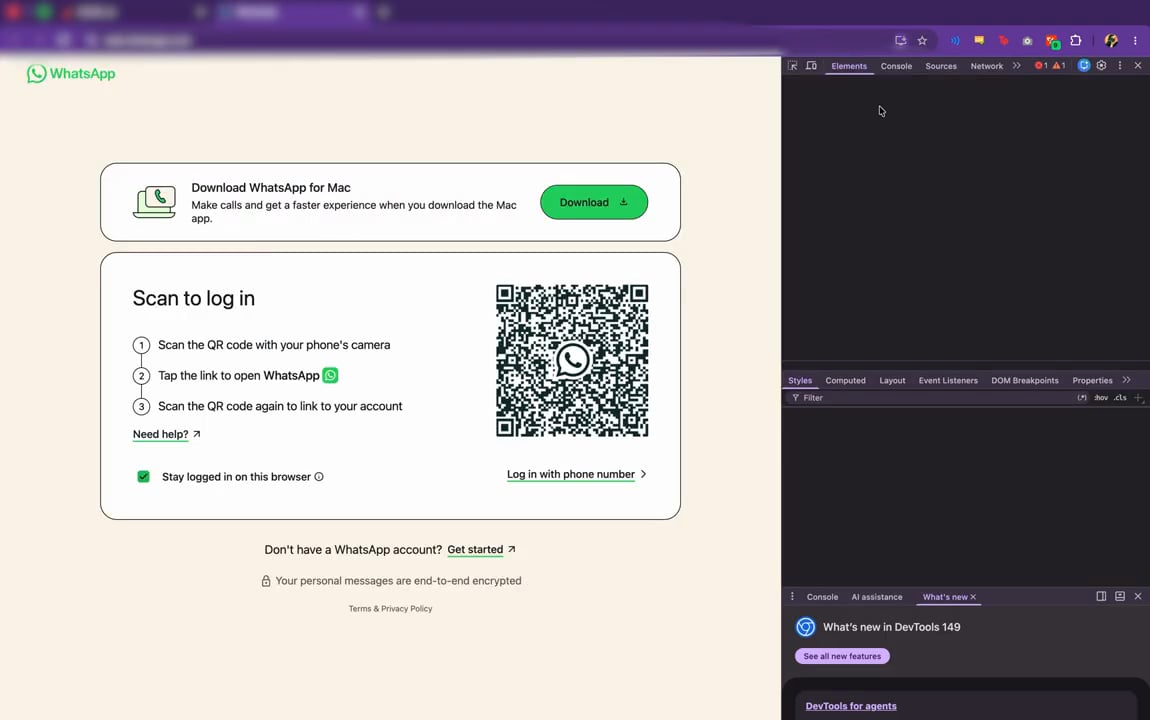Focus the Styles Filter input field
1150x720 pixels.
931,397
